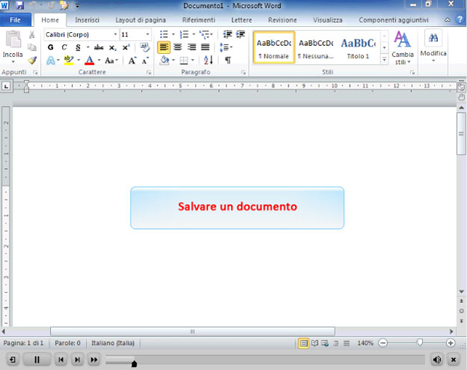467x370 pixels.
Task: Toggle superscript formatting
Action: 126,47
